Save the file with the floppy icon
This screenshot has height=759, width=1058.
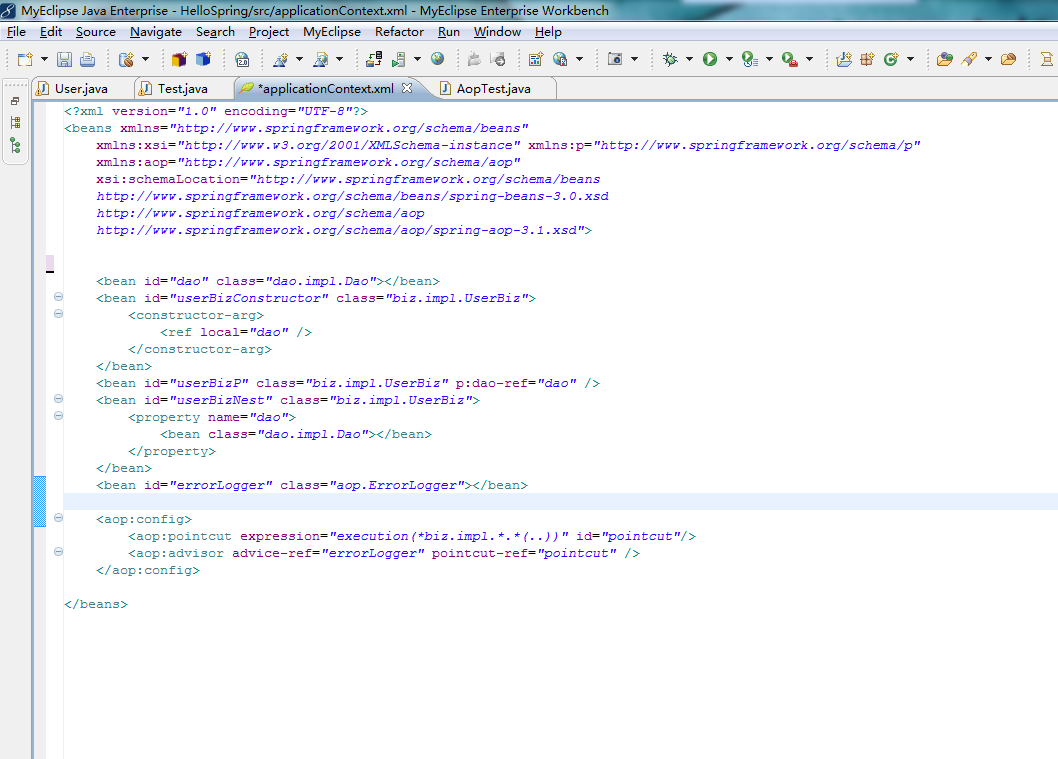64,59
